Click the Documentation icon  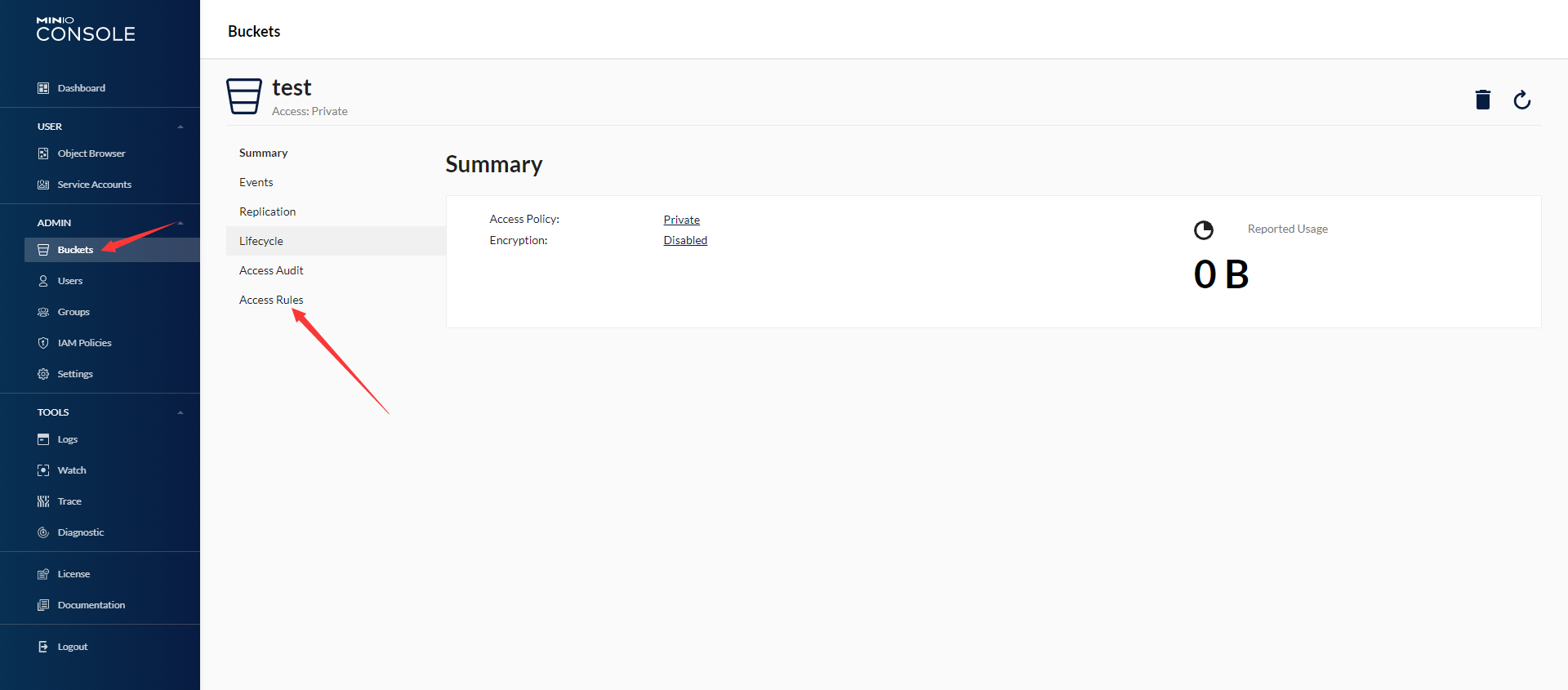pos(43,605)
